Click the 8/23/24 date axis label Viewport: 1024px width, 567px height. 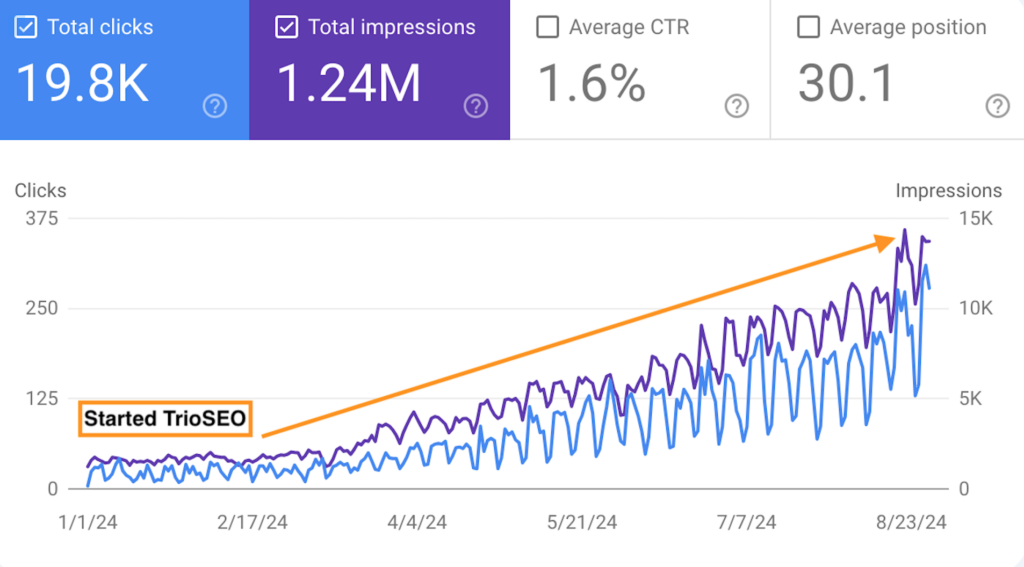909,522
